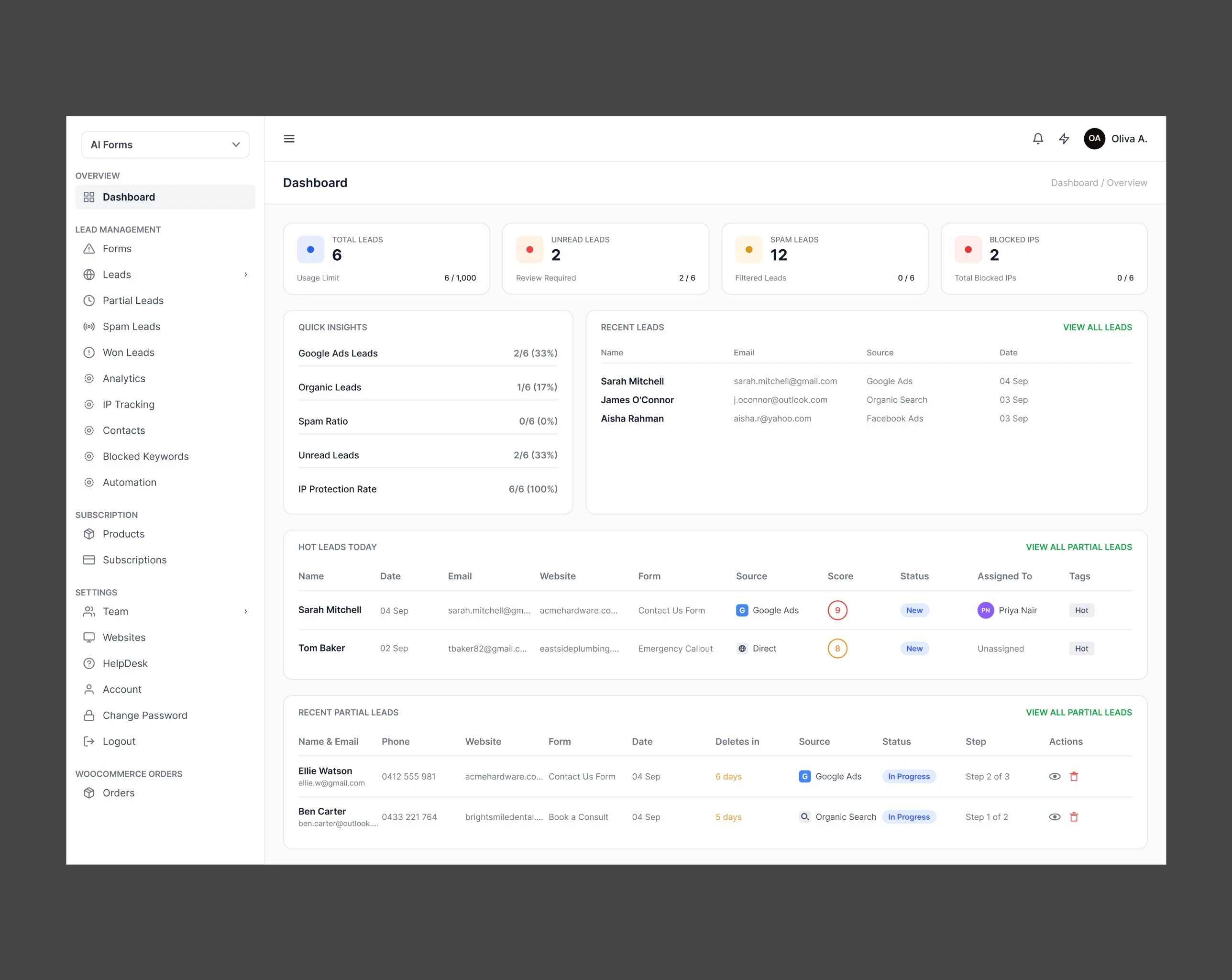Open notifications bell icon
The height and width of the screenshot is (980, 1232).
[x=1038, y=139]
